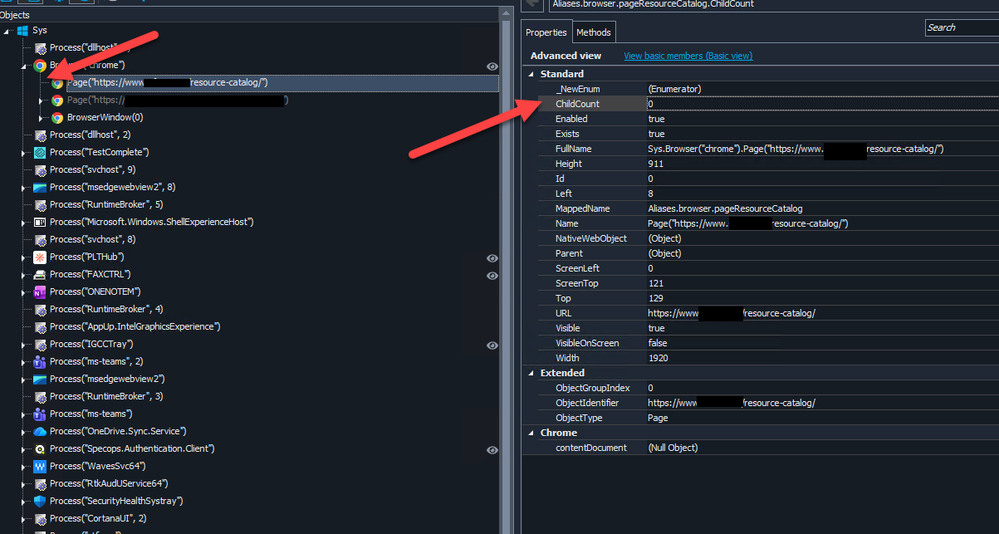Click the Search properties field

click(961, 27)
